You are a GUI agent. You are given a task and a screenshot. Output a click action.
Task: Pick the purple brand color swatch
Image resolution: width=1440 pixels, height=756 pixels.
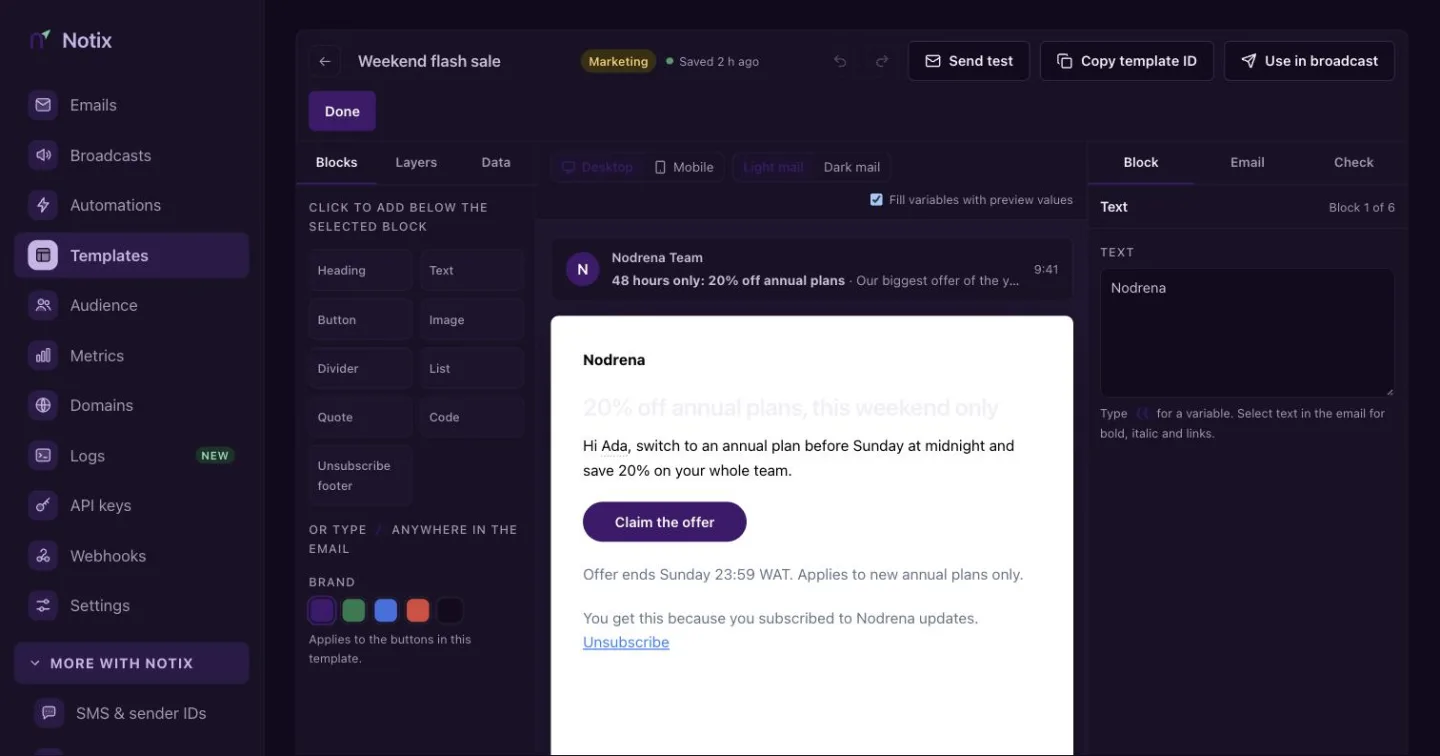(x=322, y=610)
